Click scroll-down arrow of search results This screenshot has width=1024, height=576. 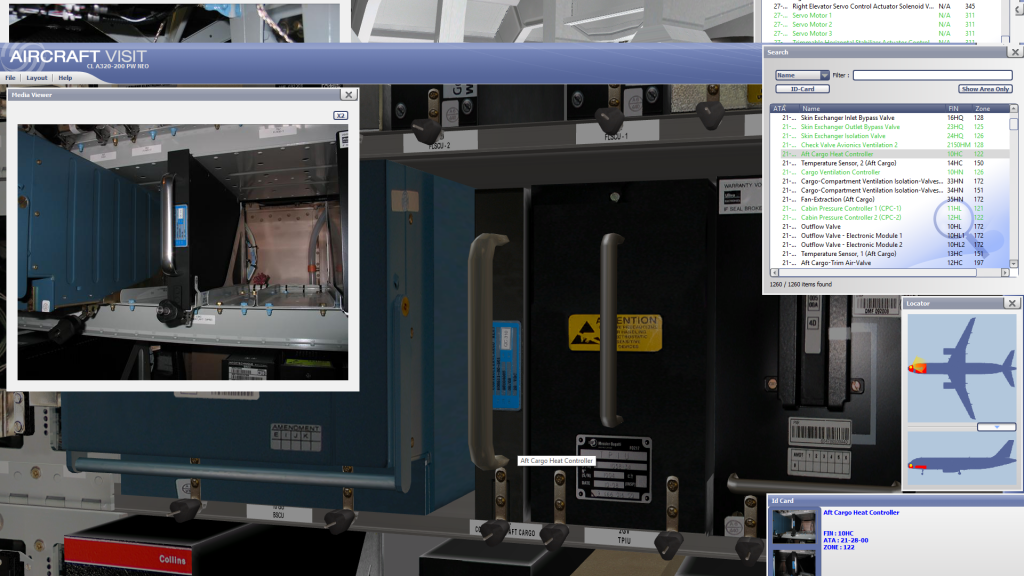(1014, 264)
